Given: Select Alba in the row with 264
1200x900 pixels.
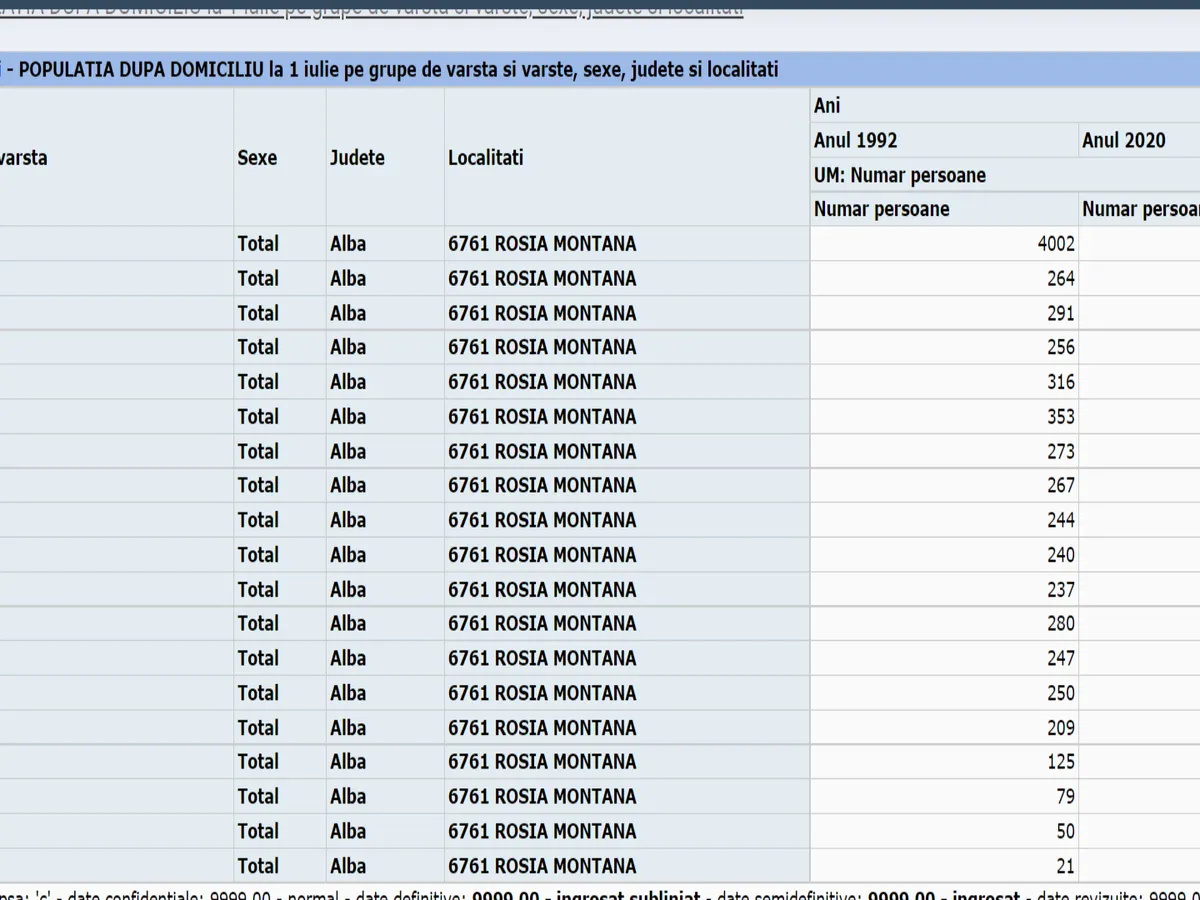Looking at the screenshot, I should coord(348,279).
